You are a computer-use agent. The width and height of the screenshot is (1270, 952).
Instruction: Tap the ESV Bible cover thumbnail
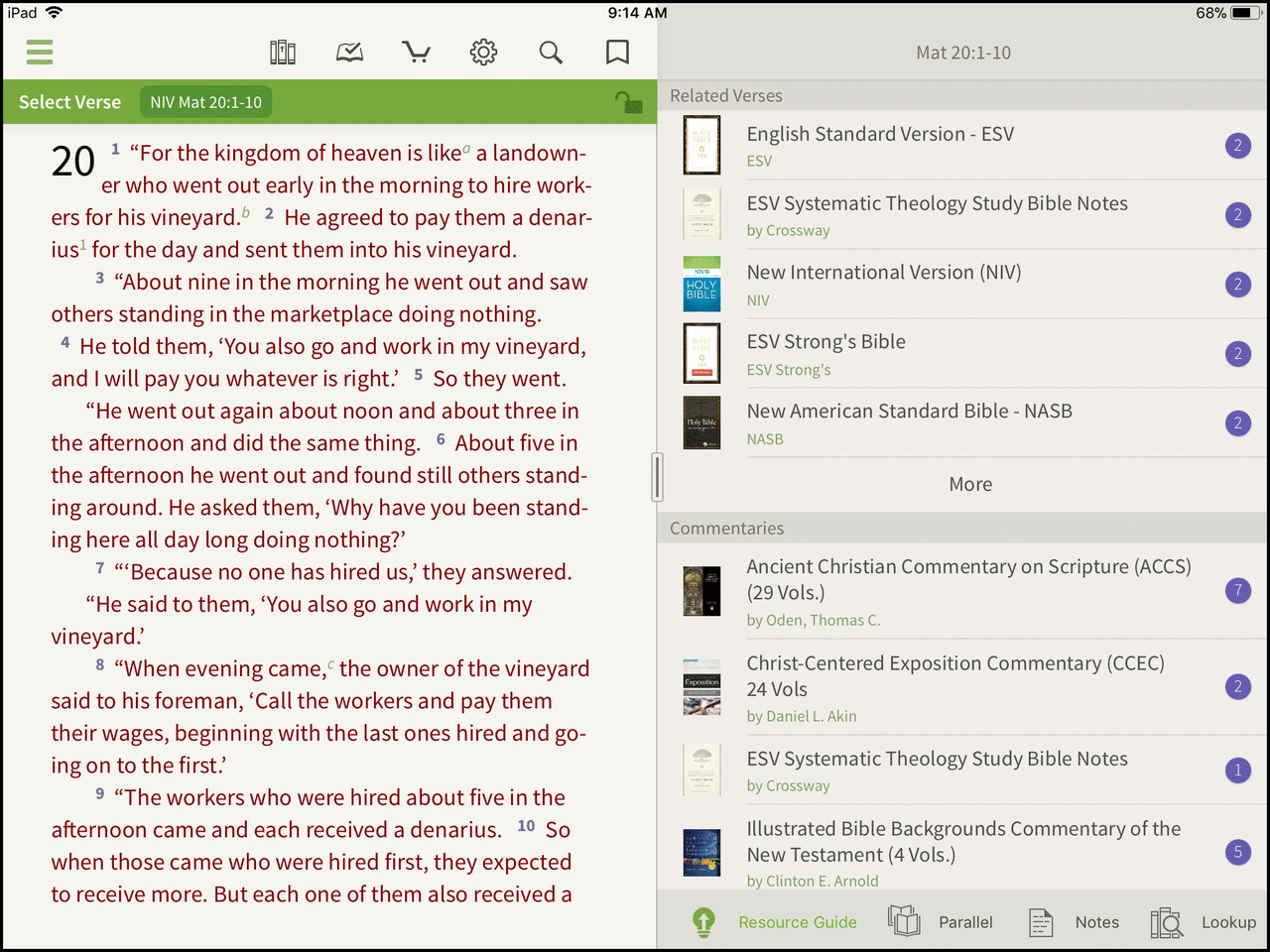tap(701, 145)
